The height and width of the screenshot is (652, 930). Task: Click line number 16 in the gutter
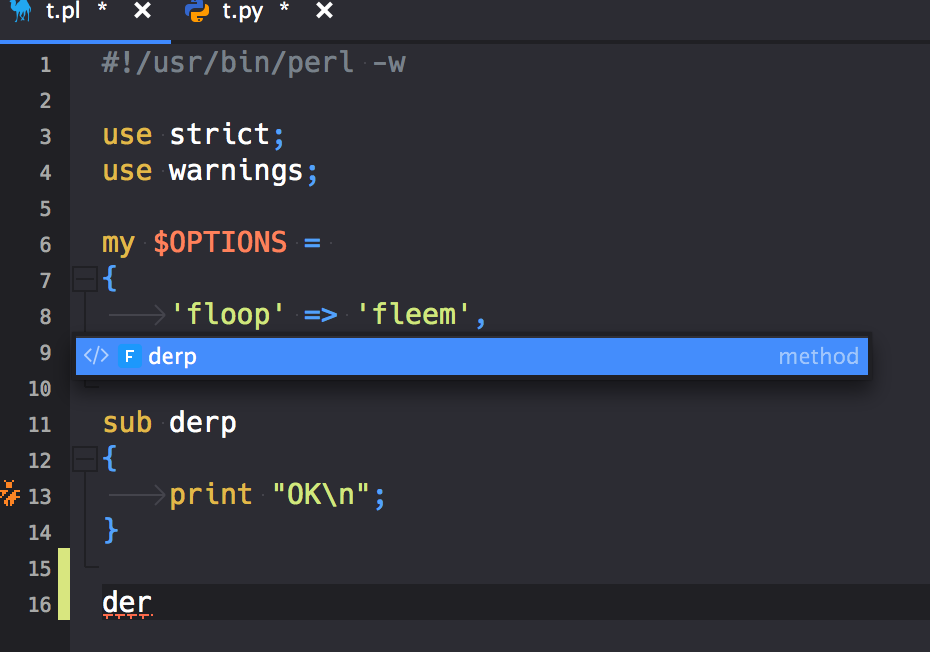click(x=38, y=604)
